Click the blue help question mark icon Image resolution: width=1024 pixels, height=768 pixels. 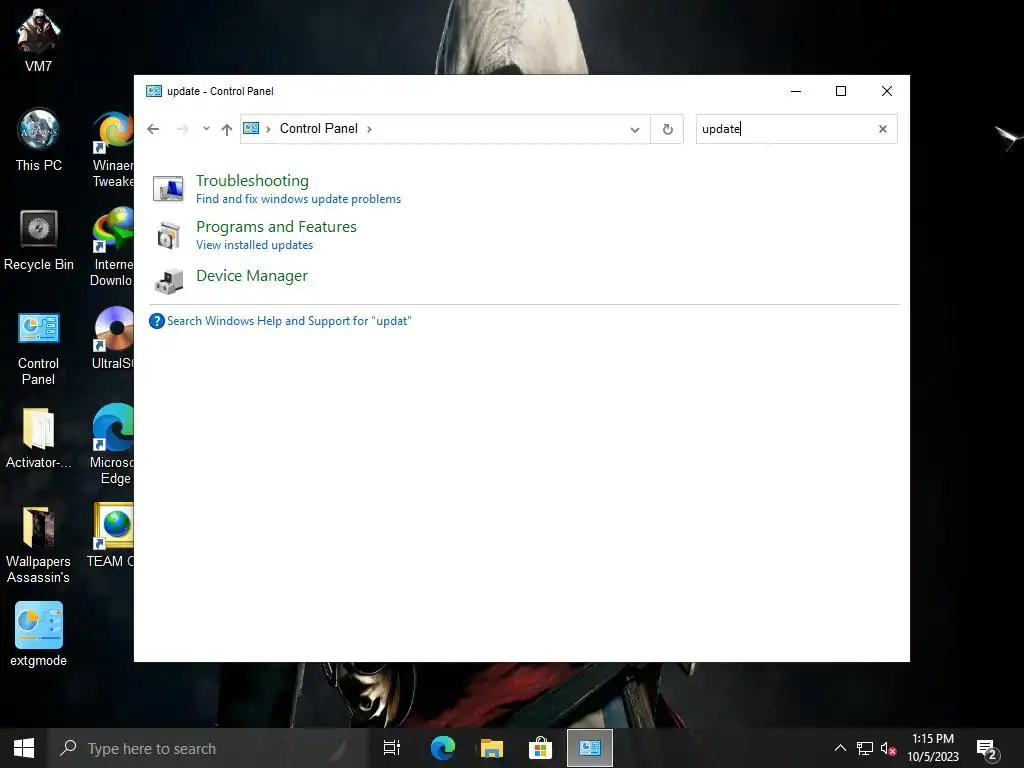point(157,321)
